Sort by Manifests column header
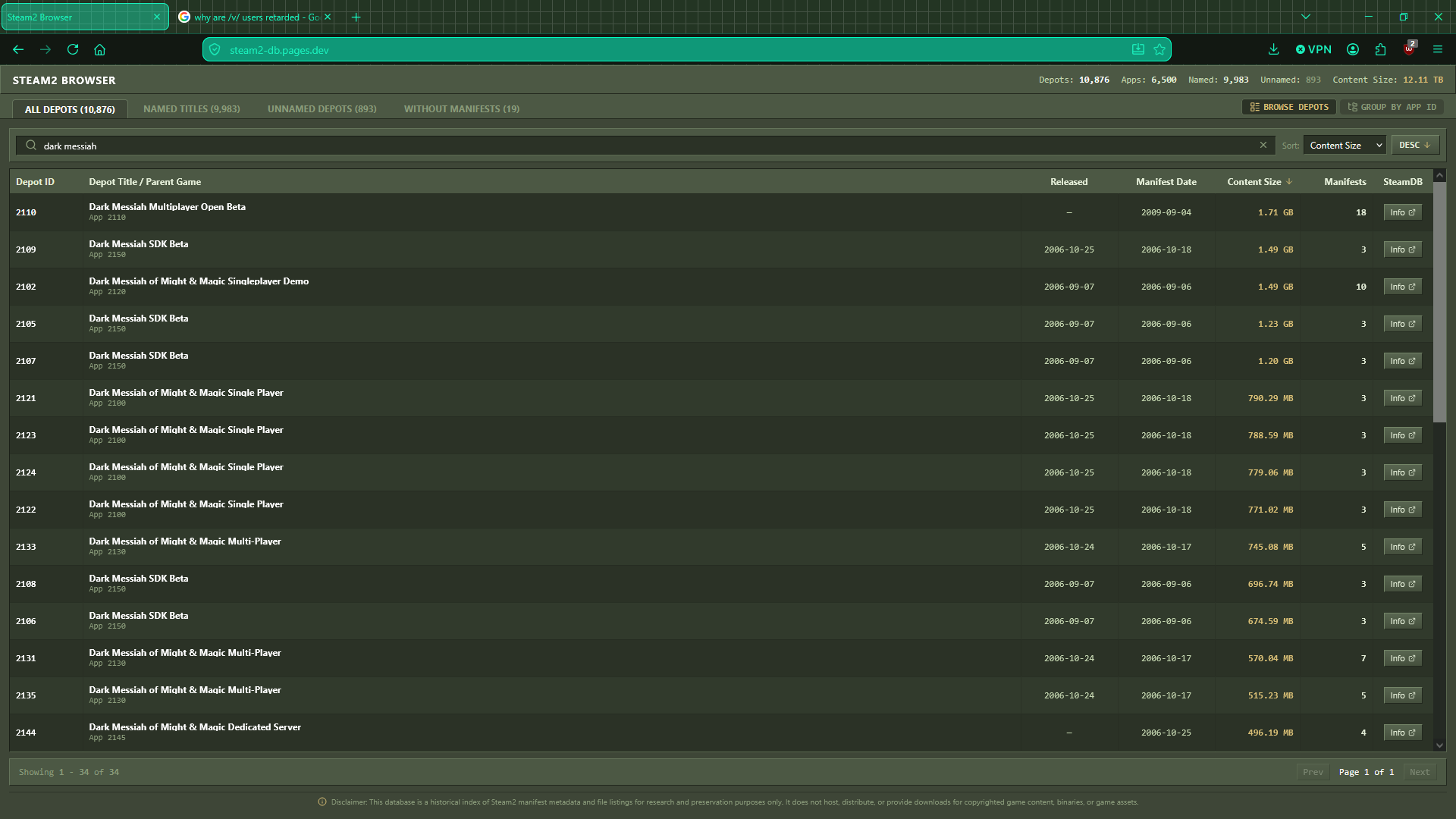The width and height of the screenshot is (1456, 819). click(1345, 182)
